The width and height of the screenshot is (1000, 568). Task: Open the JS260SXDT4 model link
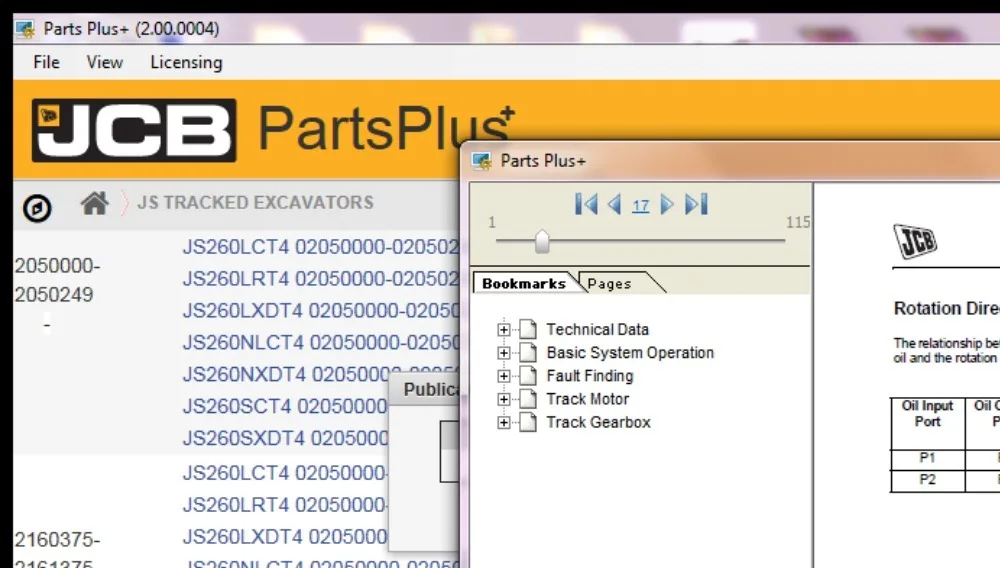click(285, 439)
